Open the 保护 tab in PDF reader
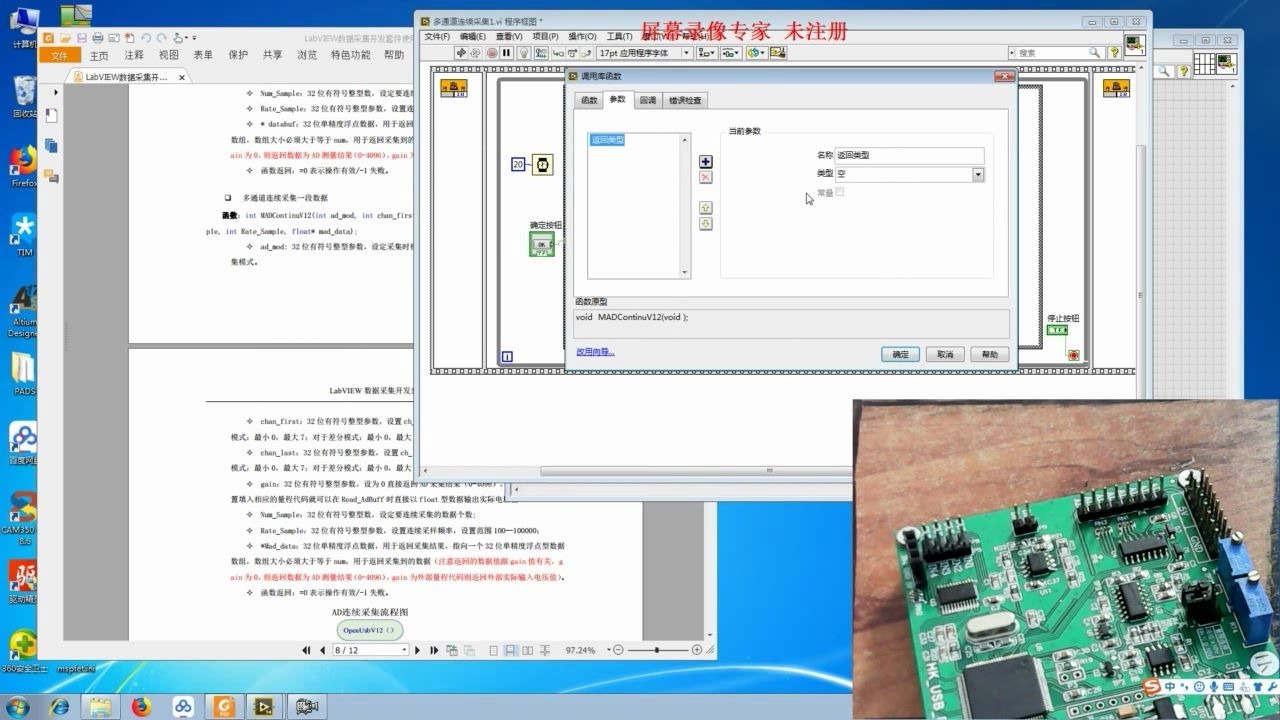1280x720 pixels. tap(238, 55)
